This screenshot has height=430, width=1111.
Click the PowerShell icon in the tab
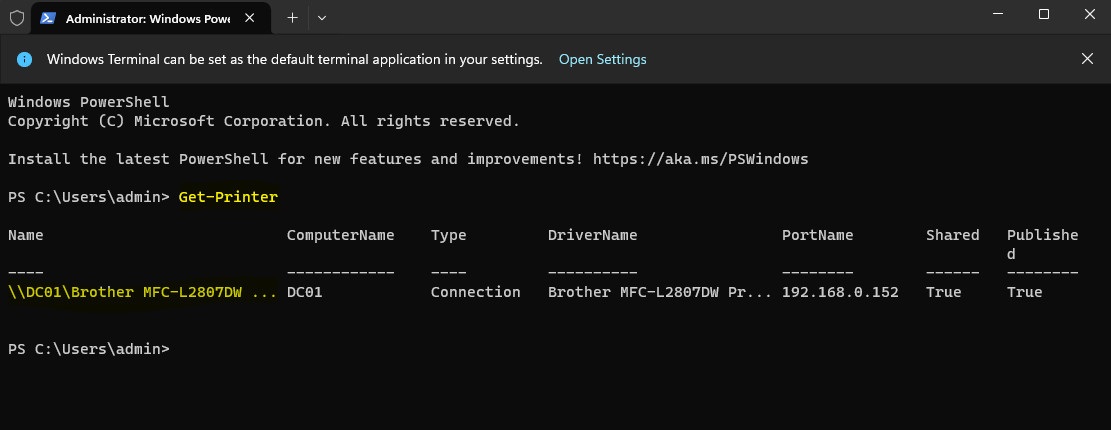48,18
